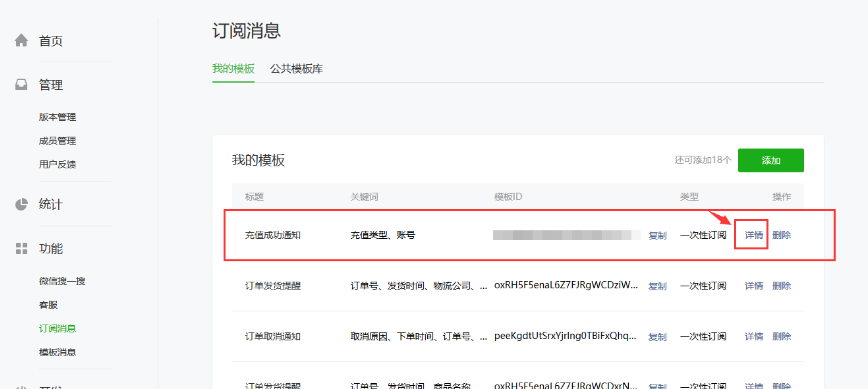
Task: Copy the template ID of 充值成功通知
Action: [x=657, y=236]
